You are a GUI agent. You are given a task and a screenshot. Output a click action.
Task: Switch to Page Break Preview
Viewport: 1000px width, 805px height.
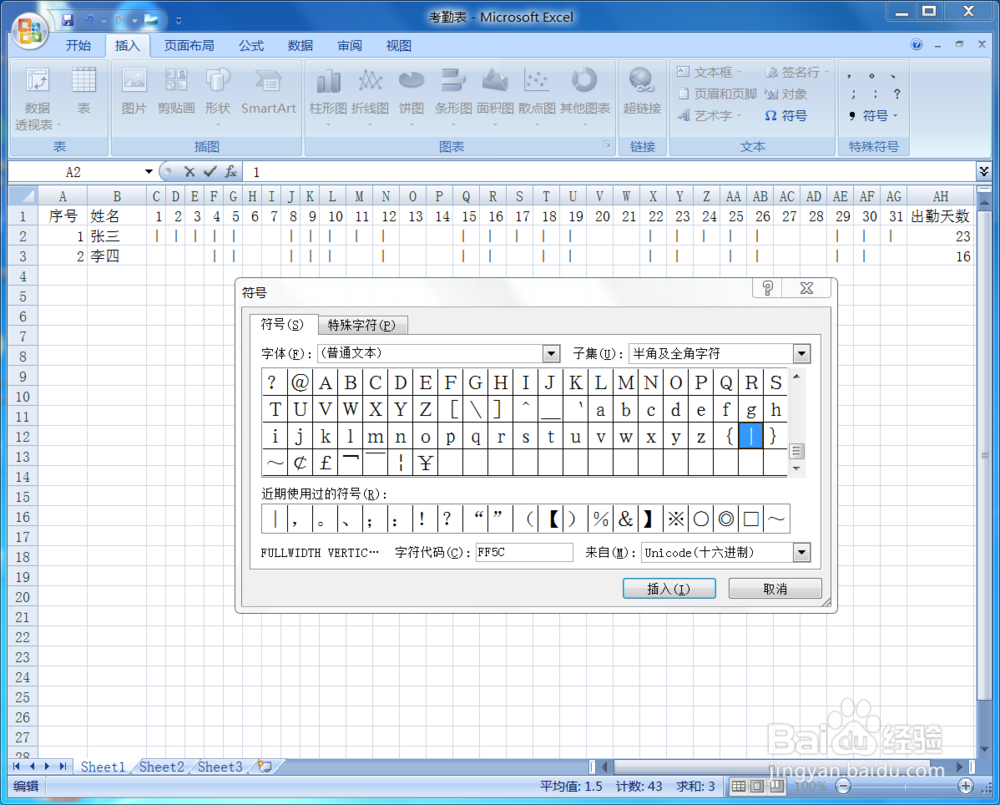(776, 786)
